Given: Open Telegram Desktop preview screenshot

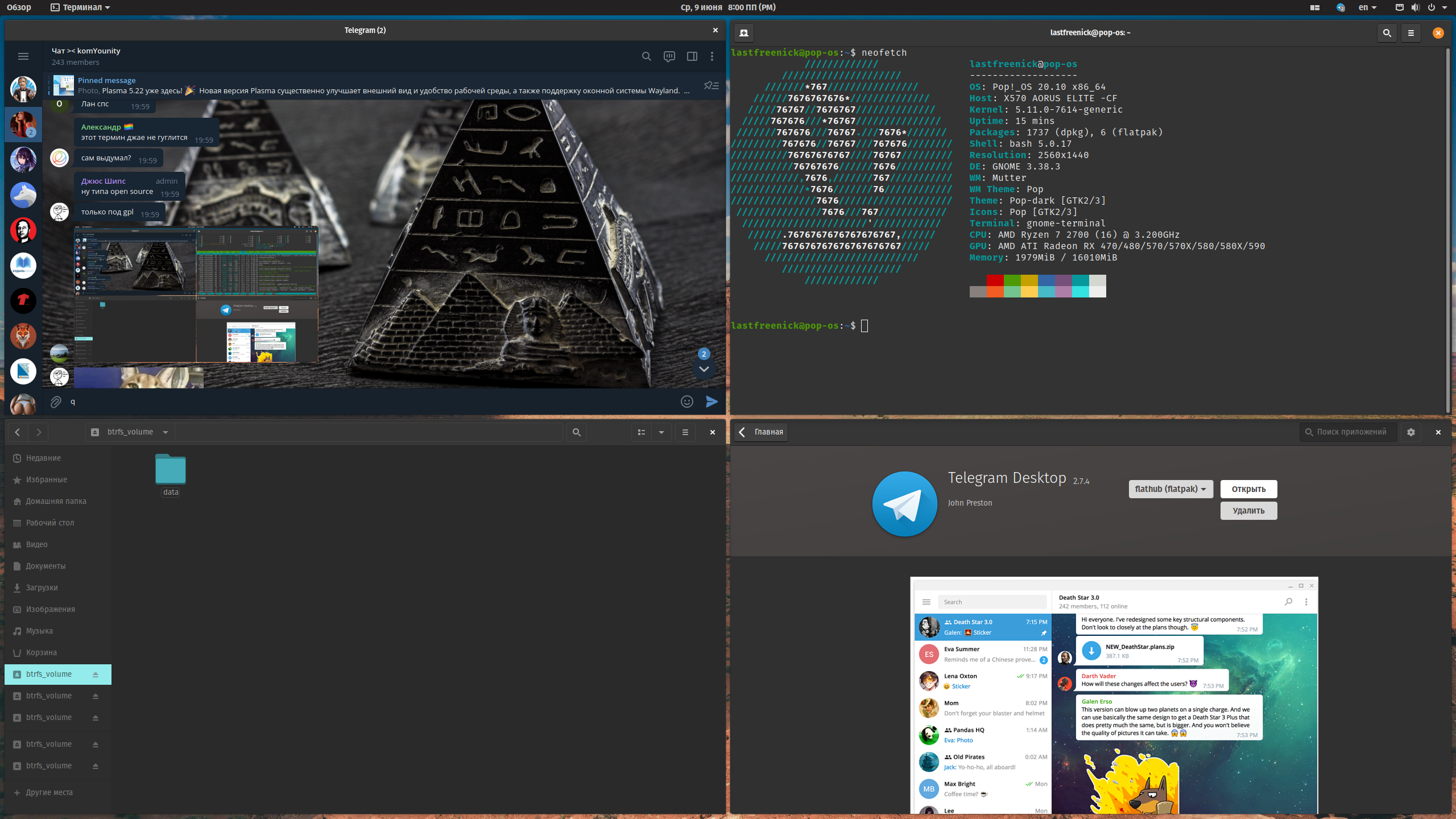Looking at the screenshot, I should coord(1114,695).
